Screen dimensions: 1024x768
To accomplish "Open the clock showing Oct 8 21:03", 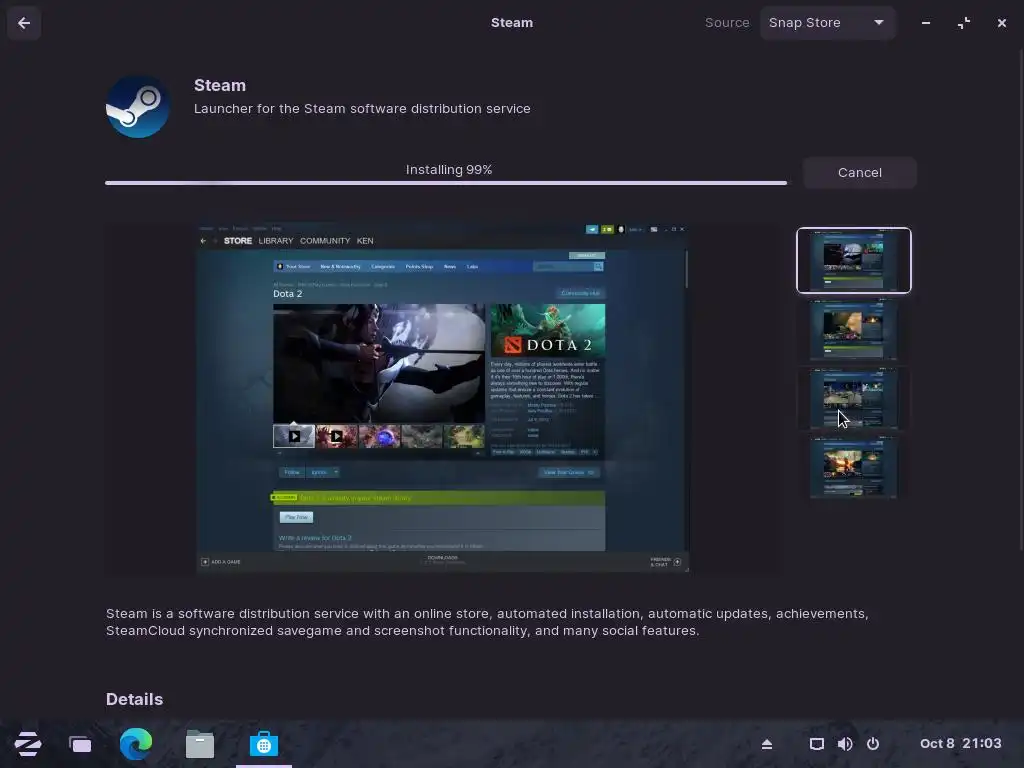I will point(961,744).
